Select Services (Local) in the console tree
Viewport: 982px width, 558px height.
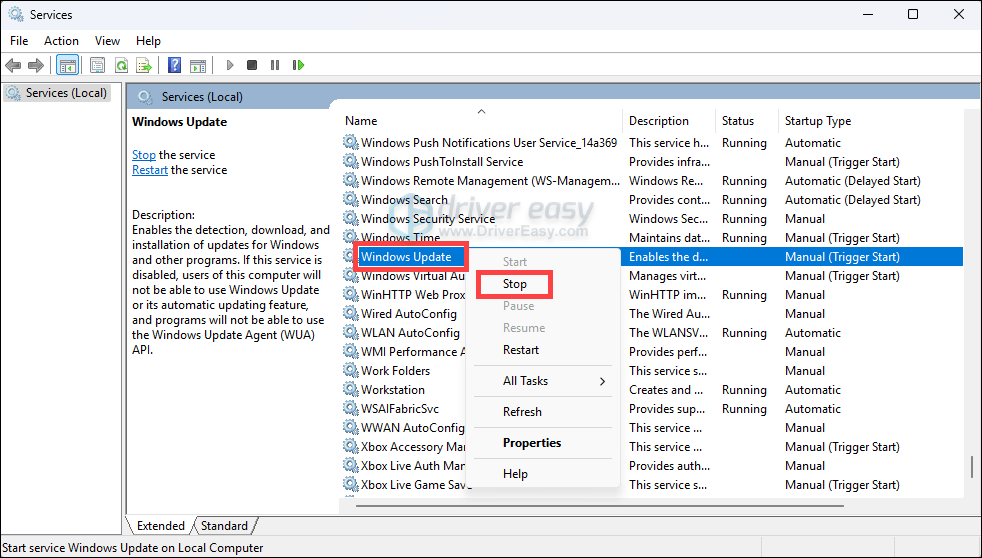66,93
